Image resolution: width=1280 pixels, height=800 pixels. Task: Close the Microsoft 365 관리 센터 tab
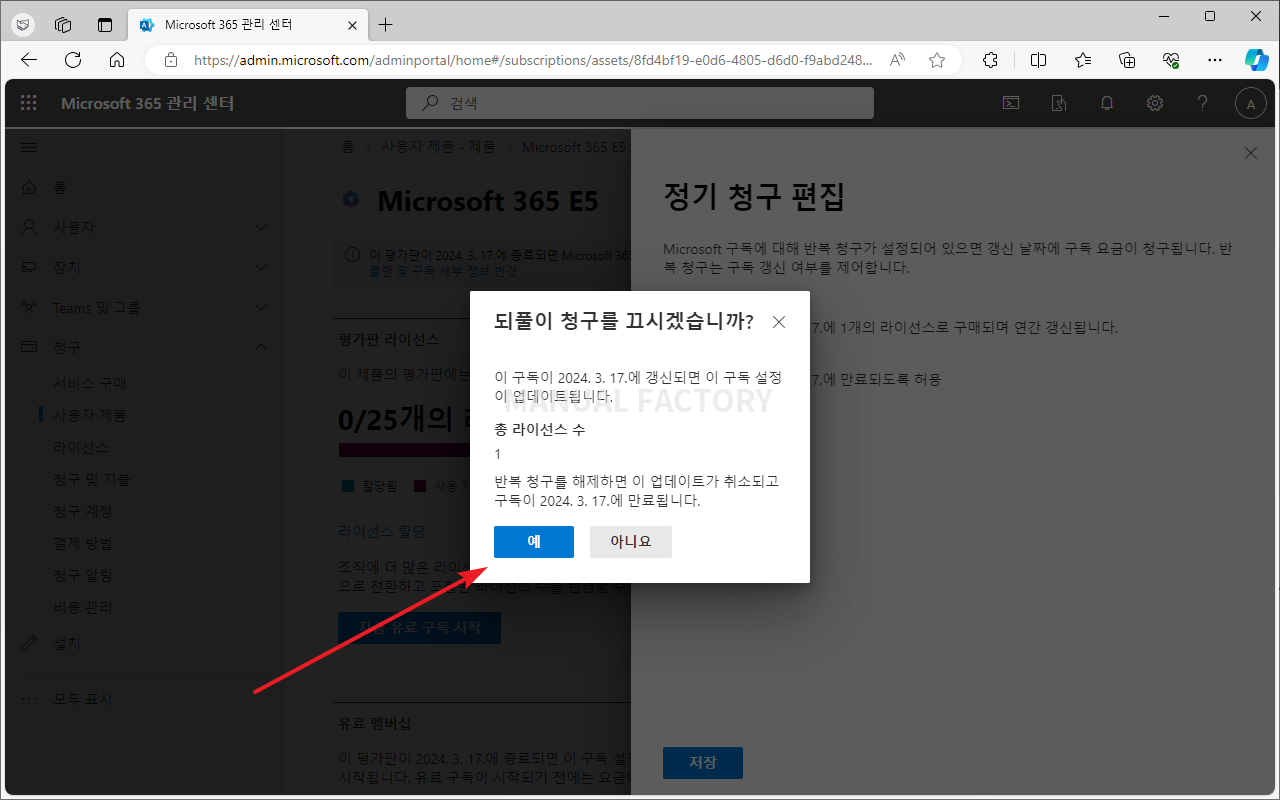coord(352,24)
